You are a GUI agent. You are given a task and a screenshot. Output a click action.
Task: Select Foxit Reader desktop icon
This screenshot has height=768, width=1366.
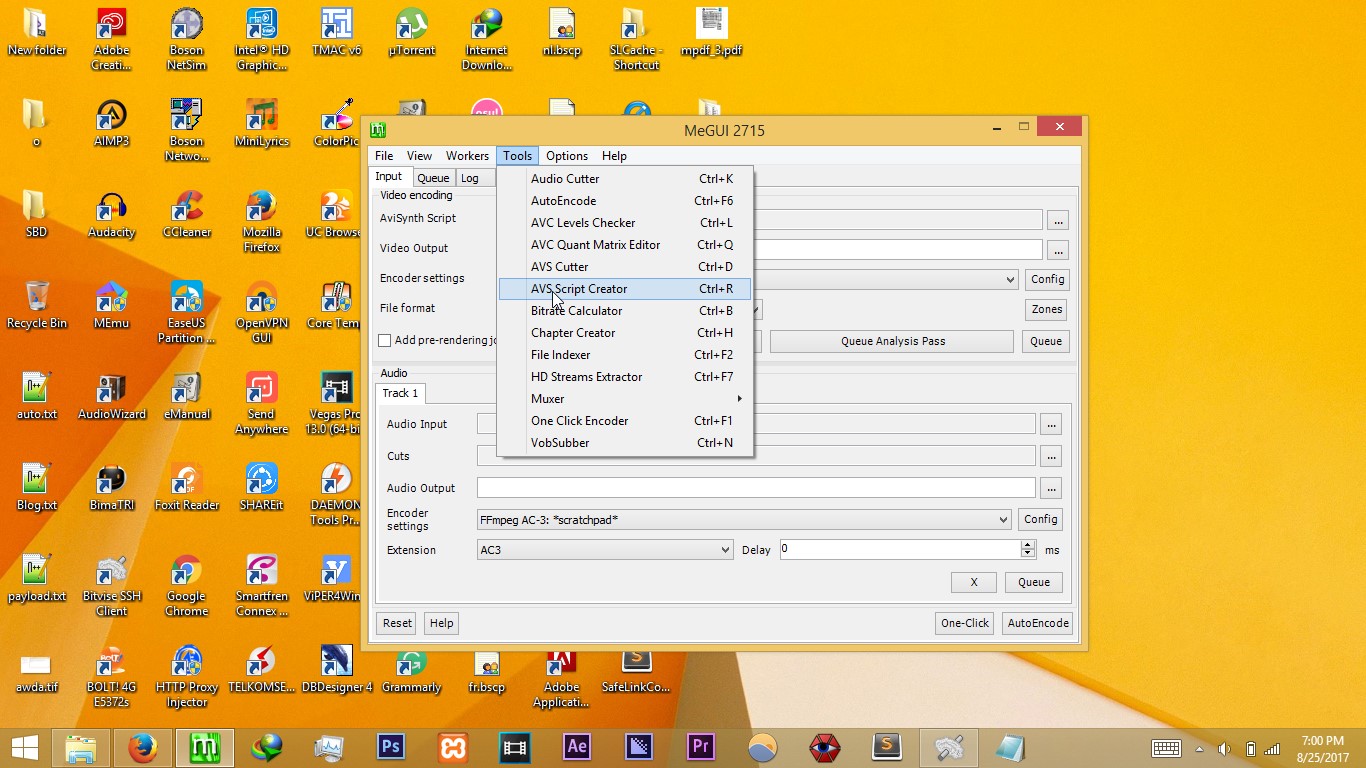click(x=187, y=487)
